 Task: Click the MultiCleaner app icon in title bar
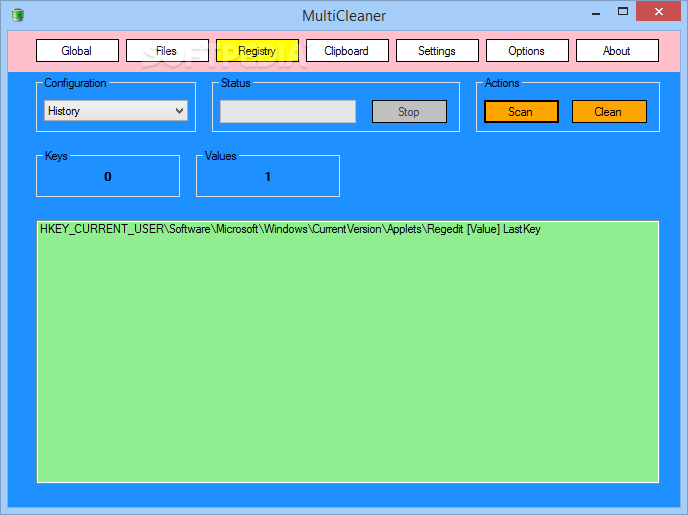(x=18, y=15)
